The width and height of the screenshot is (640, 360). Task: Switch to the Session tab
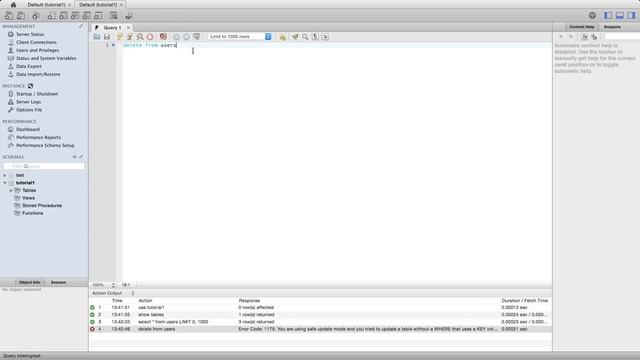click(x=58, y=282)
